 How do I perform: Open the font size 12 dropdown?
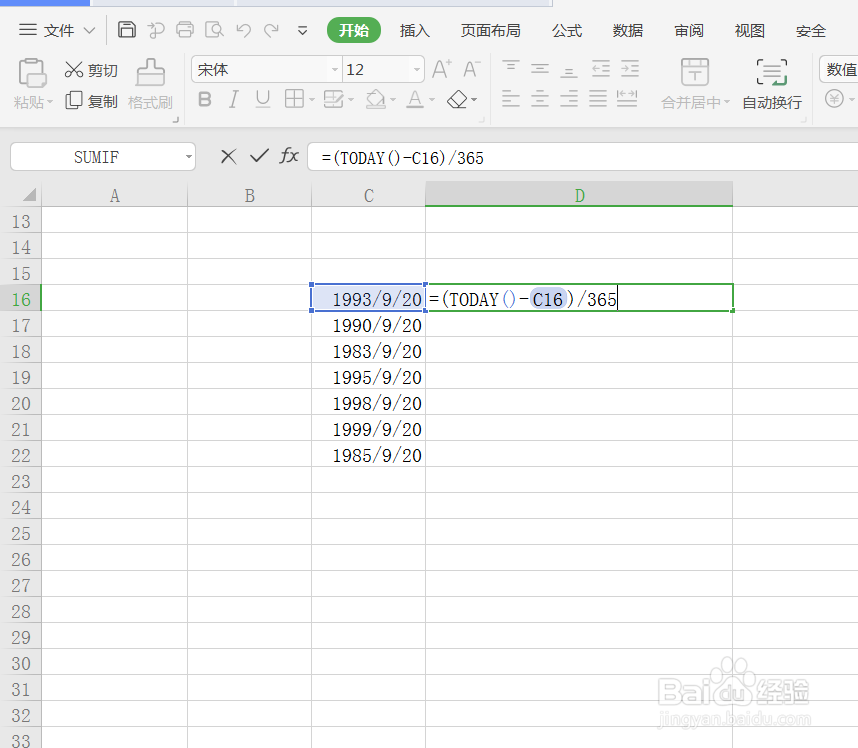416,69
